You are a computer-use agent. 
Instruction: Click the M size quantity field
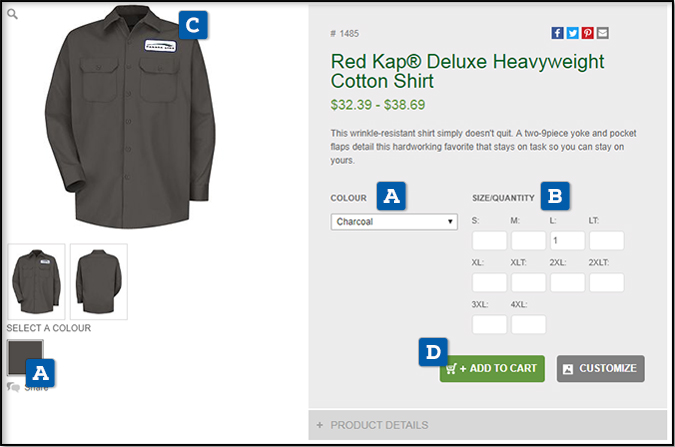pyautogui.click(x=528, y=241)
